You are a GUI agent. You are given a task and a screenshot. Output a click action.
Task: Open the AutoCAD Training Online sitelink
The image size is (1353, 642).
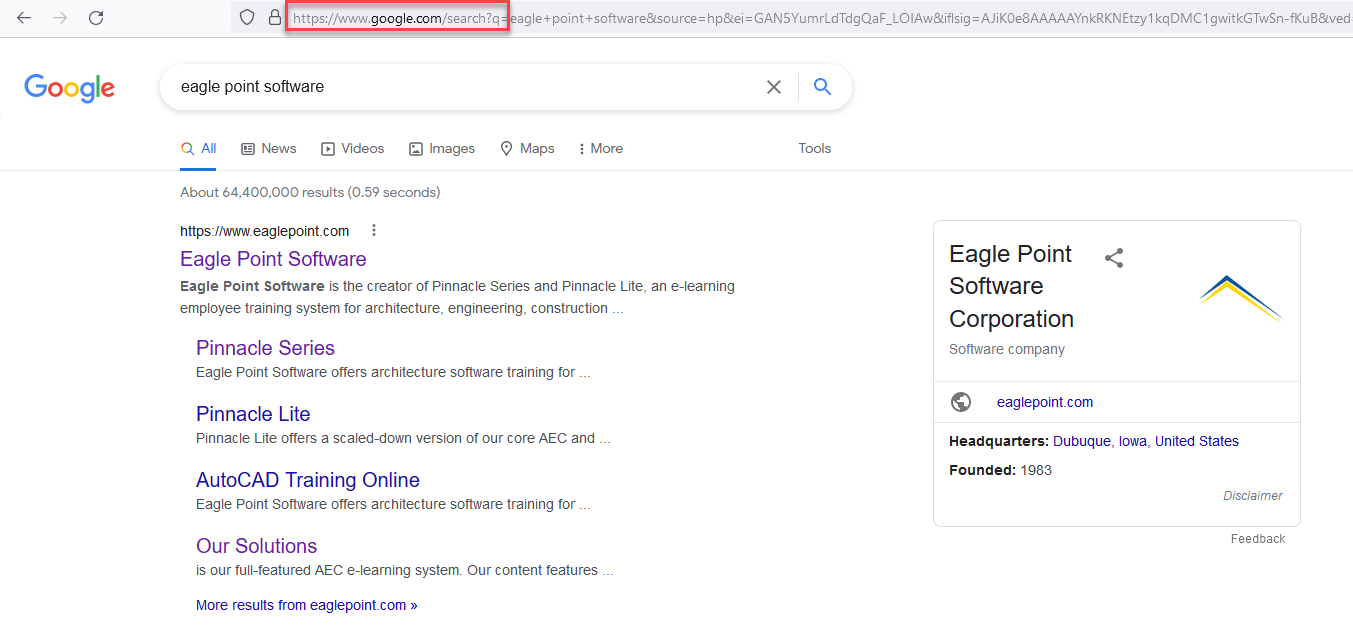tap(308, 480)
